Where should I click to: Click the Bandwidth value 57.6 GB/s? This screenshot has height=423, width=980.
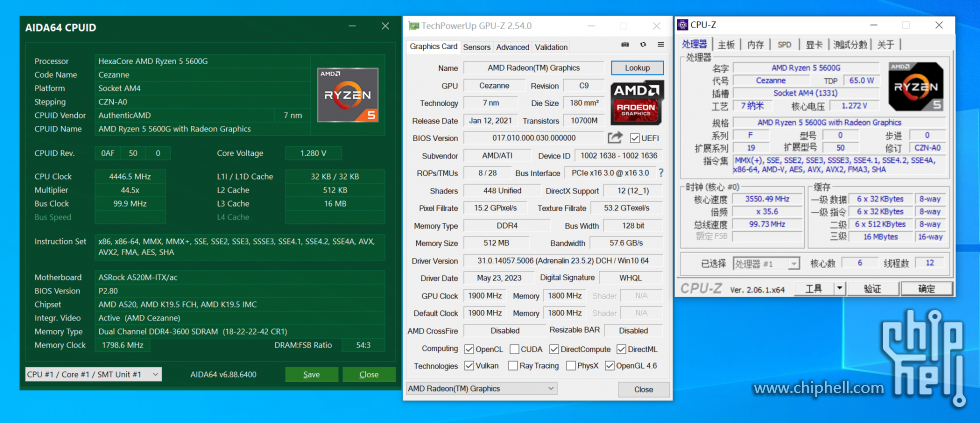[626, 243]
